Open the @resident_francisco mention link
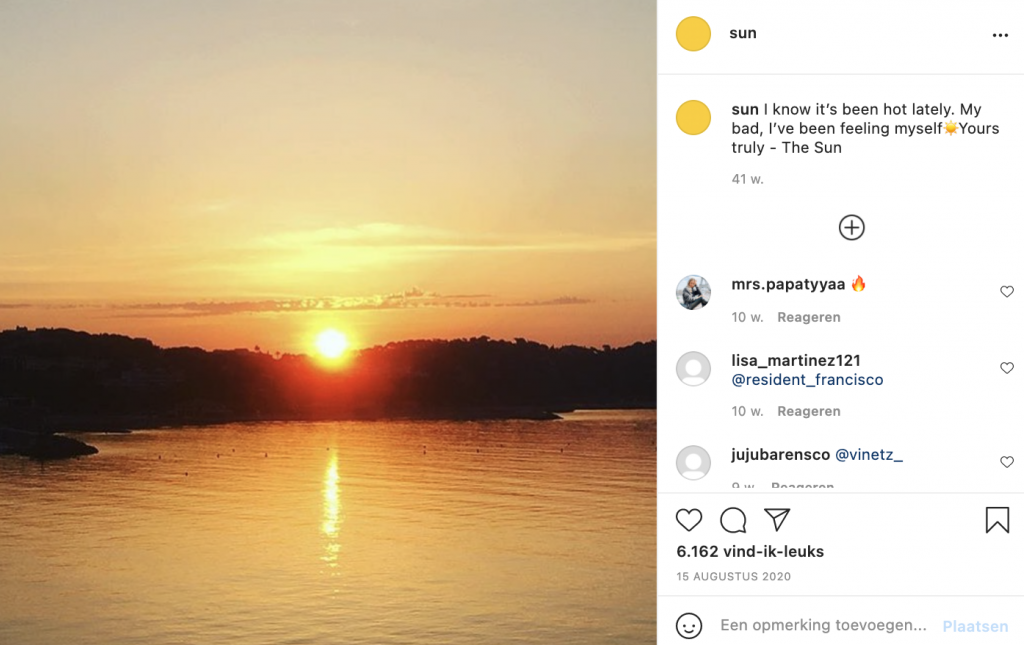Screen dimensions: 1024x645 coord(807,380)
